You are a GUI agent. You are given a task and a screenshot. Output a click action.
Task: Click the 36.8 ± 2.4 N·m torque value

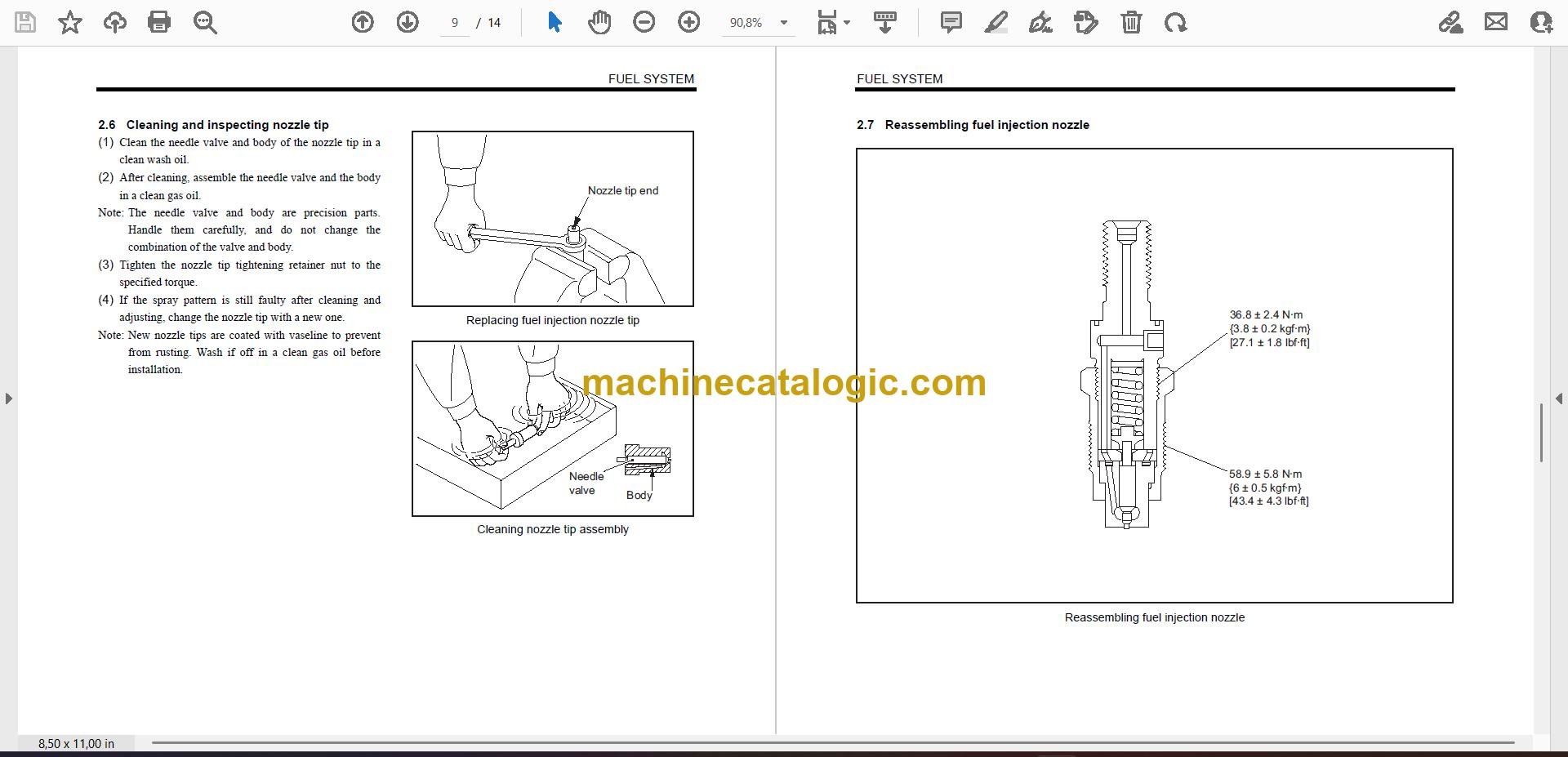[1267, 314]
